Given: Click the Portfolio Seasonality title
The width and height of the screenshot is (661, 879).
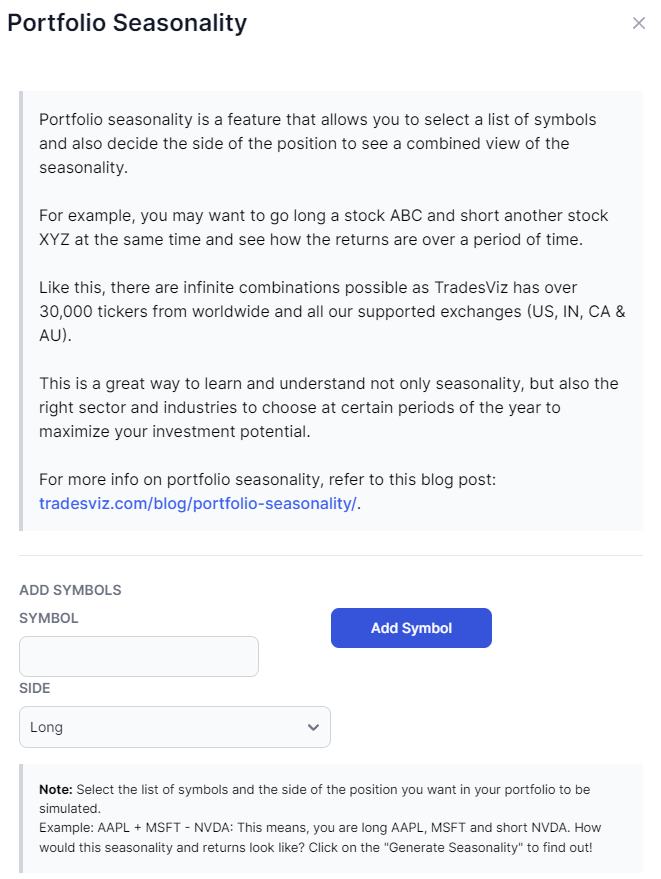Looking at the screenshot, I should [x=127, y=23].
